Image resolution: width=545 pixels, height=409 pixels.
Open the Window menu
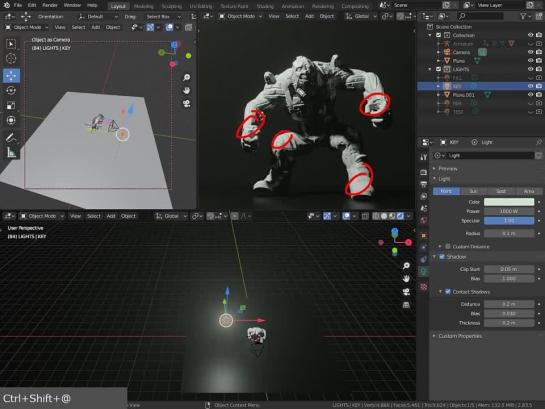pyautogui.click(x=72, y=5)
